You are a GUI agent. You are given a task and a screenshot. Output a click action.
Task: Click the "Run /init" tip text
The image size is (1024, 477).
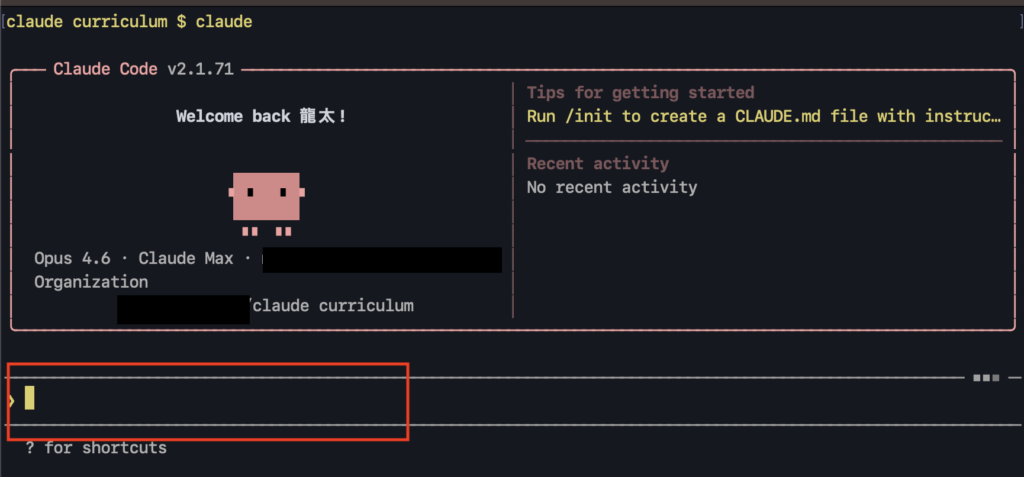tap(764, 116)
